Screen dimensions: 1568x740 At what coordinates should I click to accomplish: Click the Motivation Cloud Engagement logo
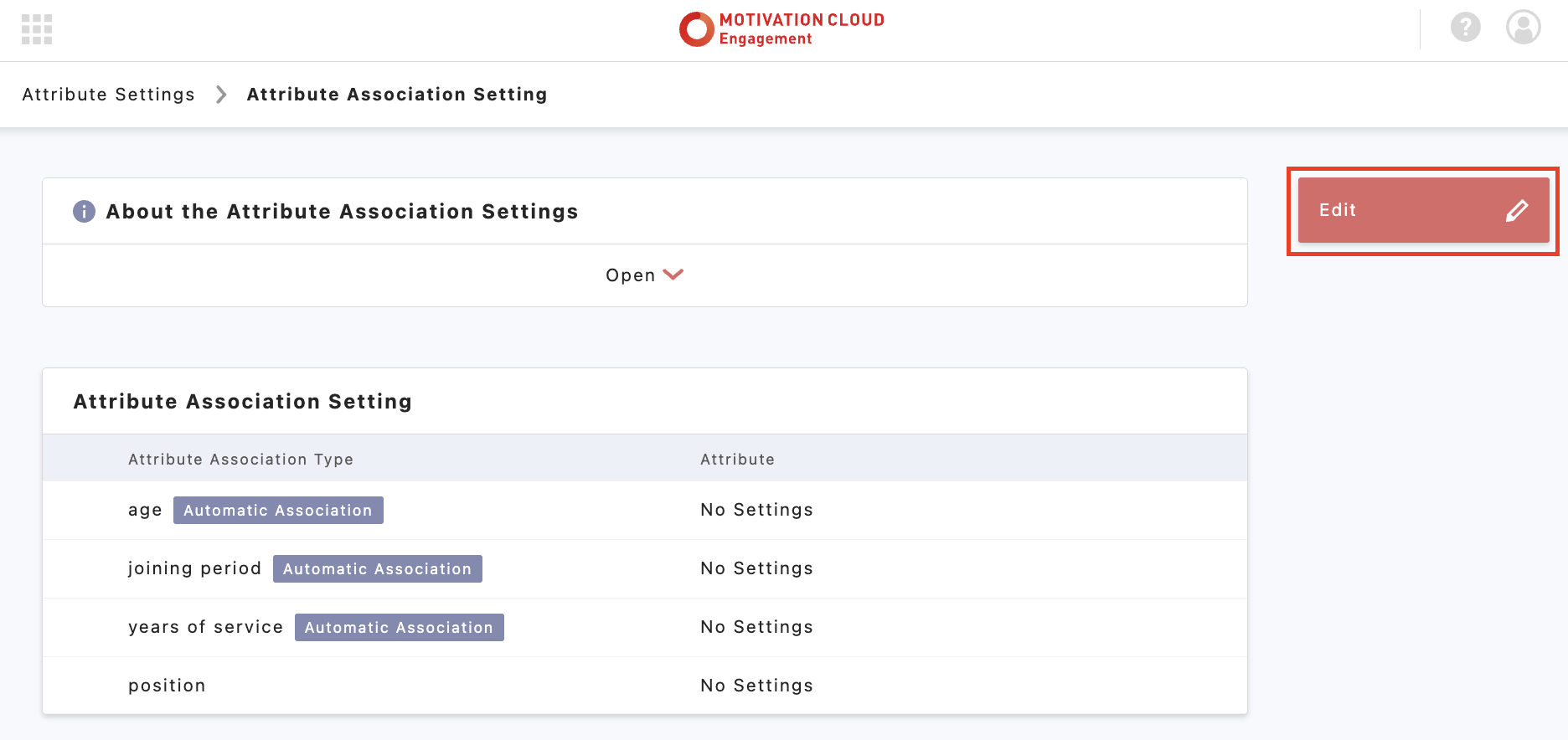point(781,29)
